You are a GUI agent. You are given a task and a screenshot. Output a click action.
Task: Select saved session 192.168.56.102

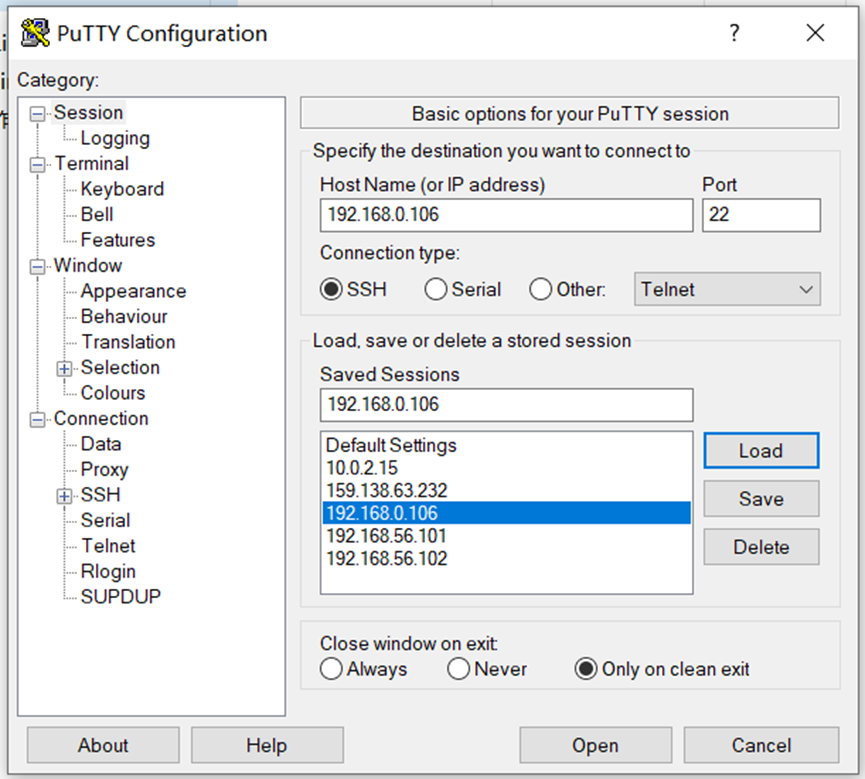coord(505,558)
